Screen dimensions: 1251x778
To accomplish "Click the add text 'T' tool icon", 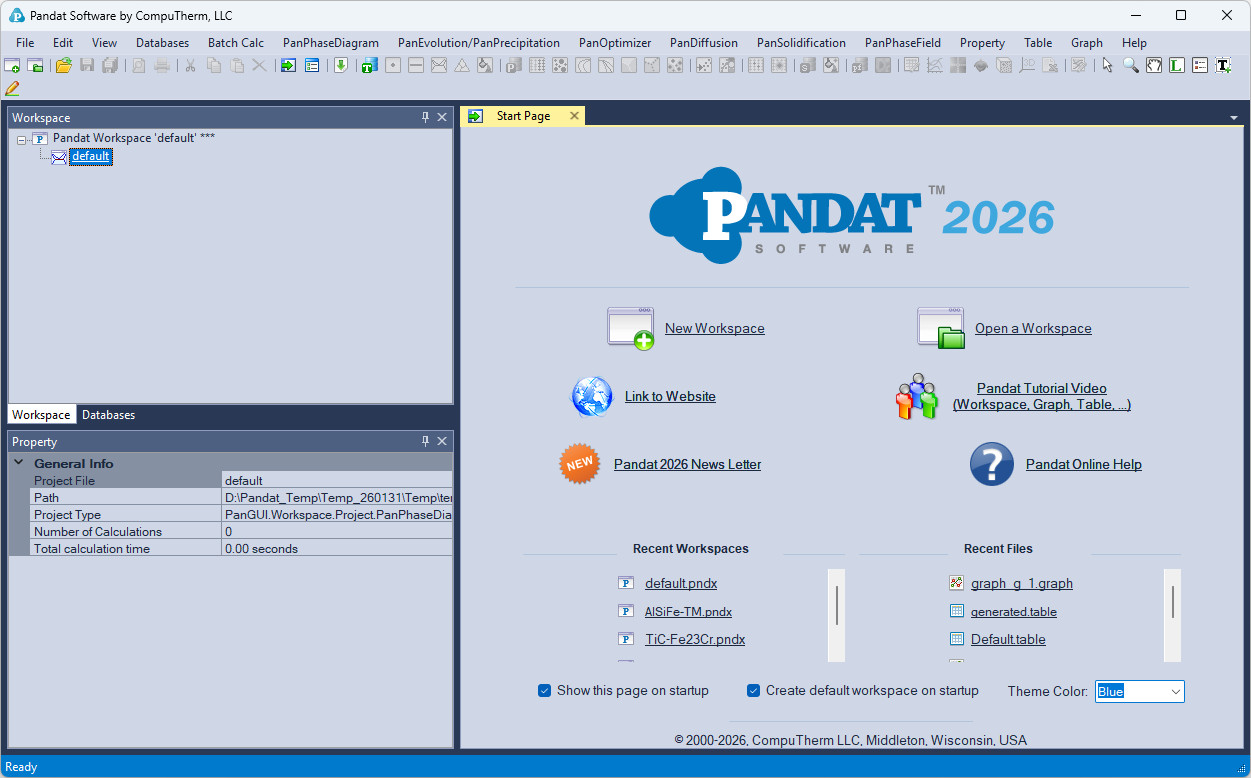I will pyautogui.click(x=1223, y=66).
